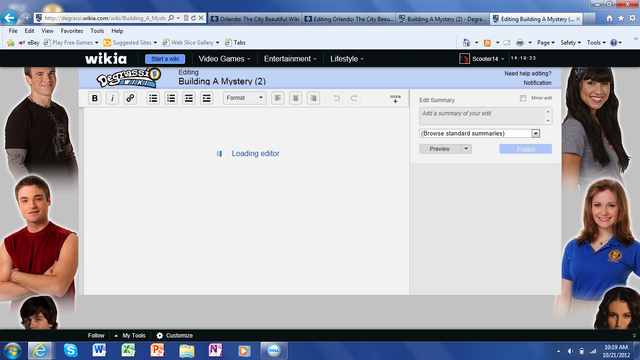This screenshot has height=360, width=640.
Task: Open Scooter14 user account menu
Action: pos(482,59)
